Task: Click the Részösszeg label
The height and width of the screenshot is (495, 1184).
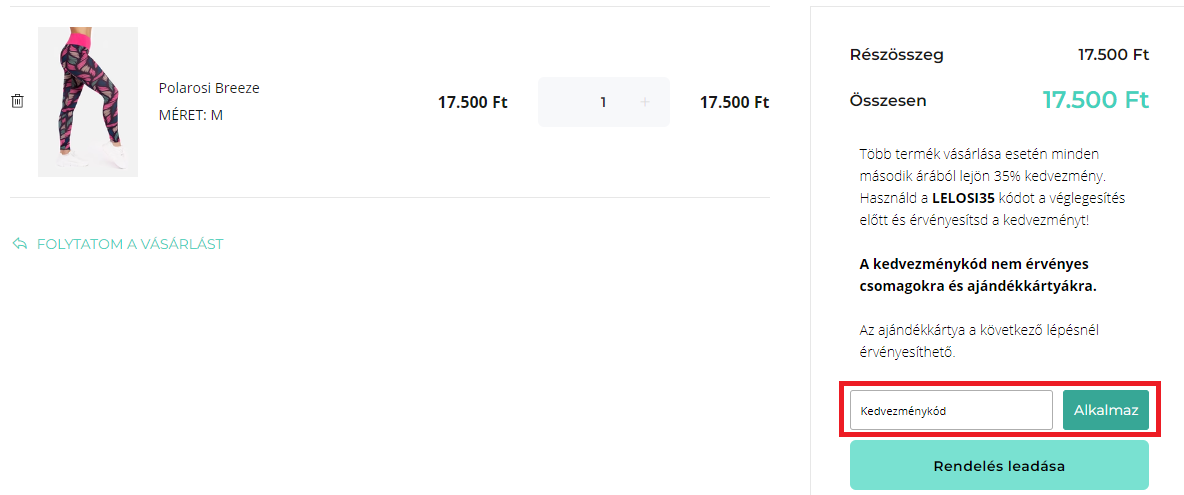Action: (x=896, y=55)
